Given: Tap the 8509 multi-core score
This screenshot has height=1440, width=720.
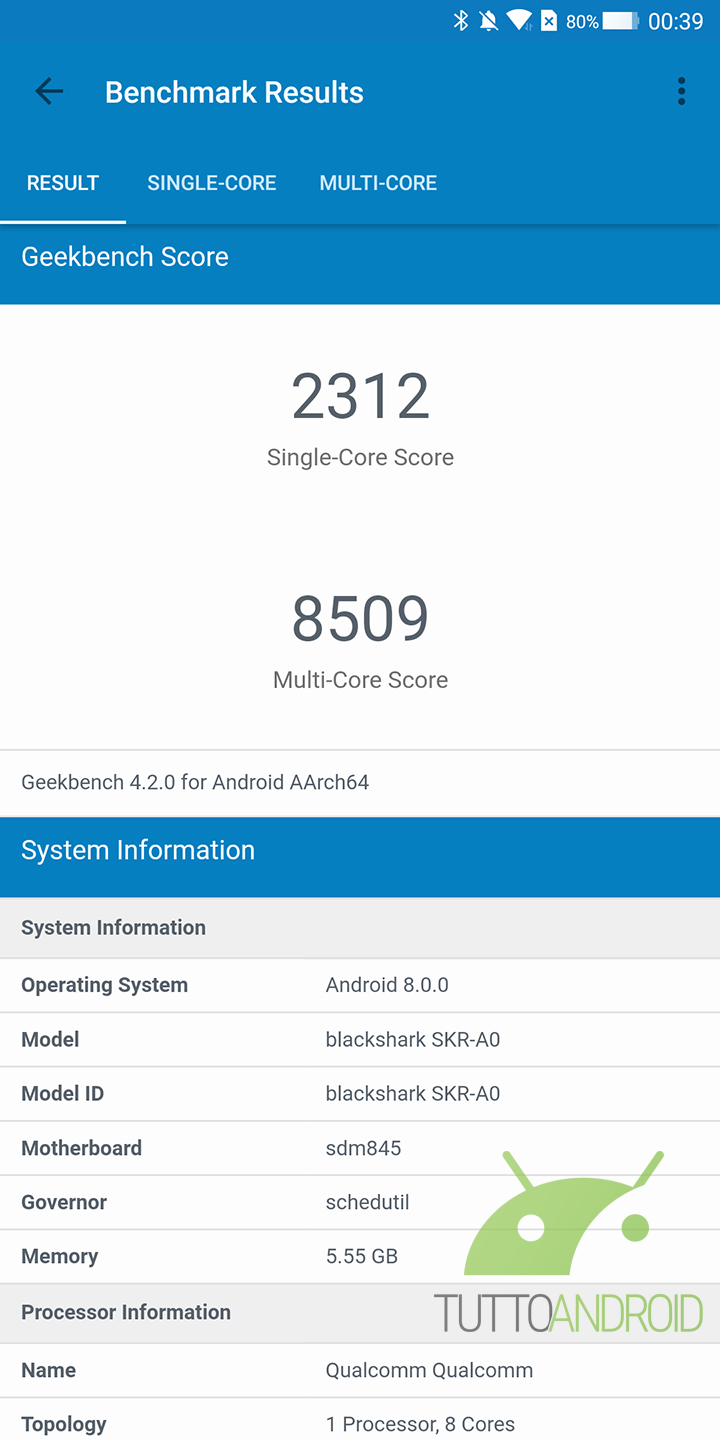Looking at the screenshot, I should tap(360, 619).
